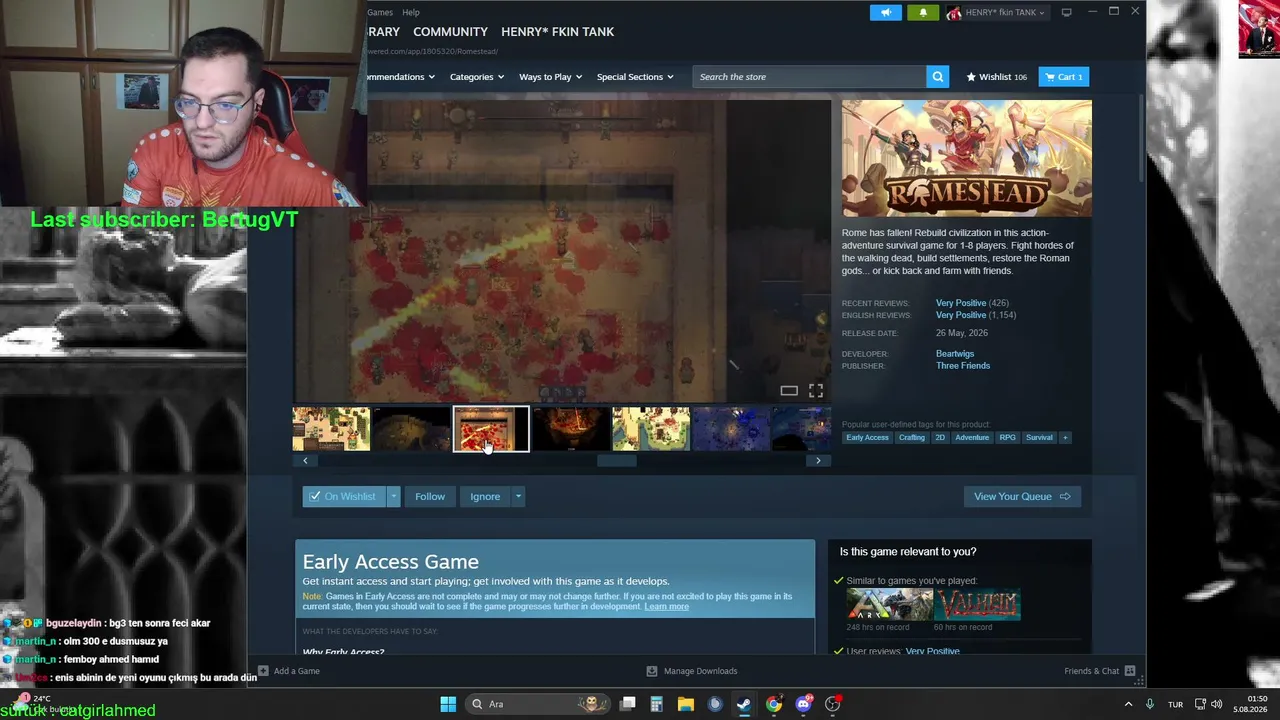Click the screenshot strip scrollbar handle

pos(617,460)
